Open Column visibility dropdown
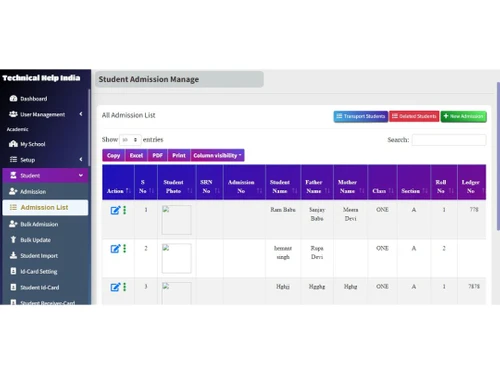This screenshot has height=375, width=500. 217,155
